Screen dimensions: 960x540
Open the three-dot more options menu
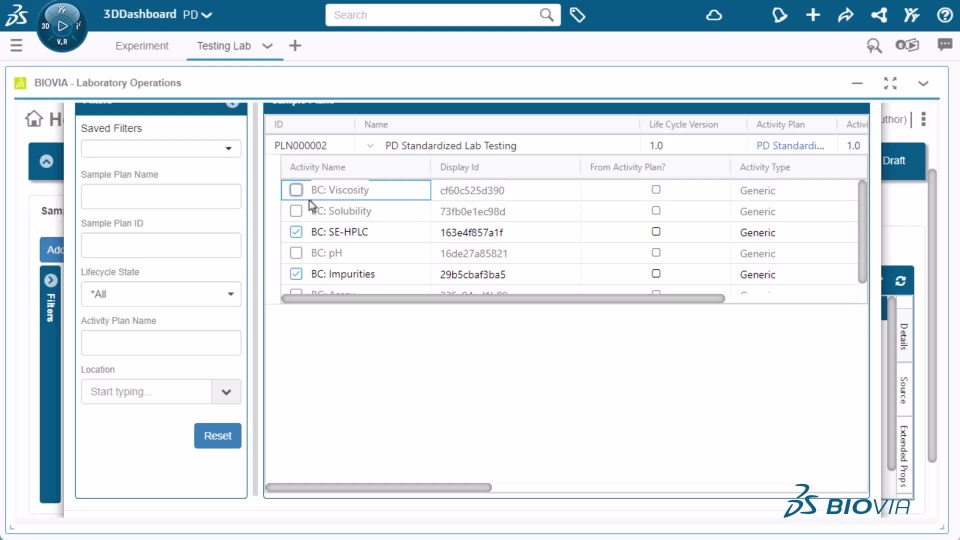(923, 119)
